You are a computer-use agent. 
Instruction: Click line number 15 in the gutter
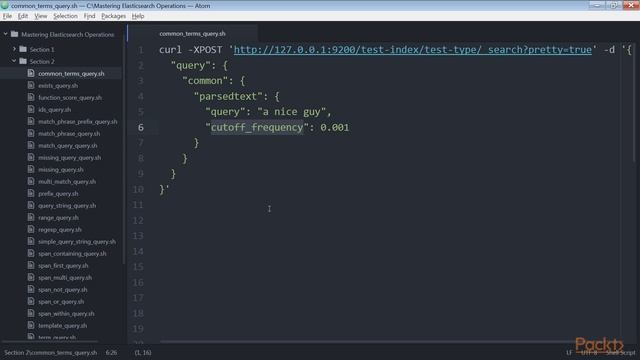[x=138, y=267]
